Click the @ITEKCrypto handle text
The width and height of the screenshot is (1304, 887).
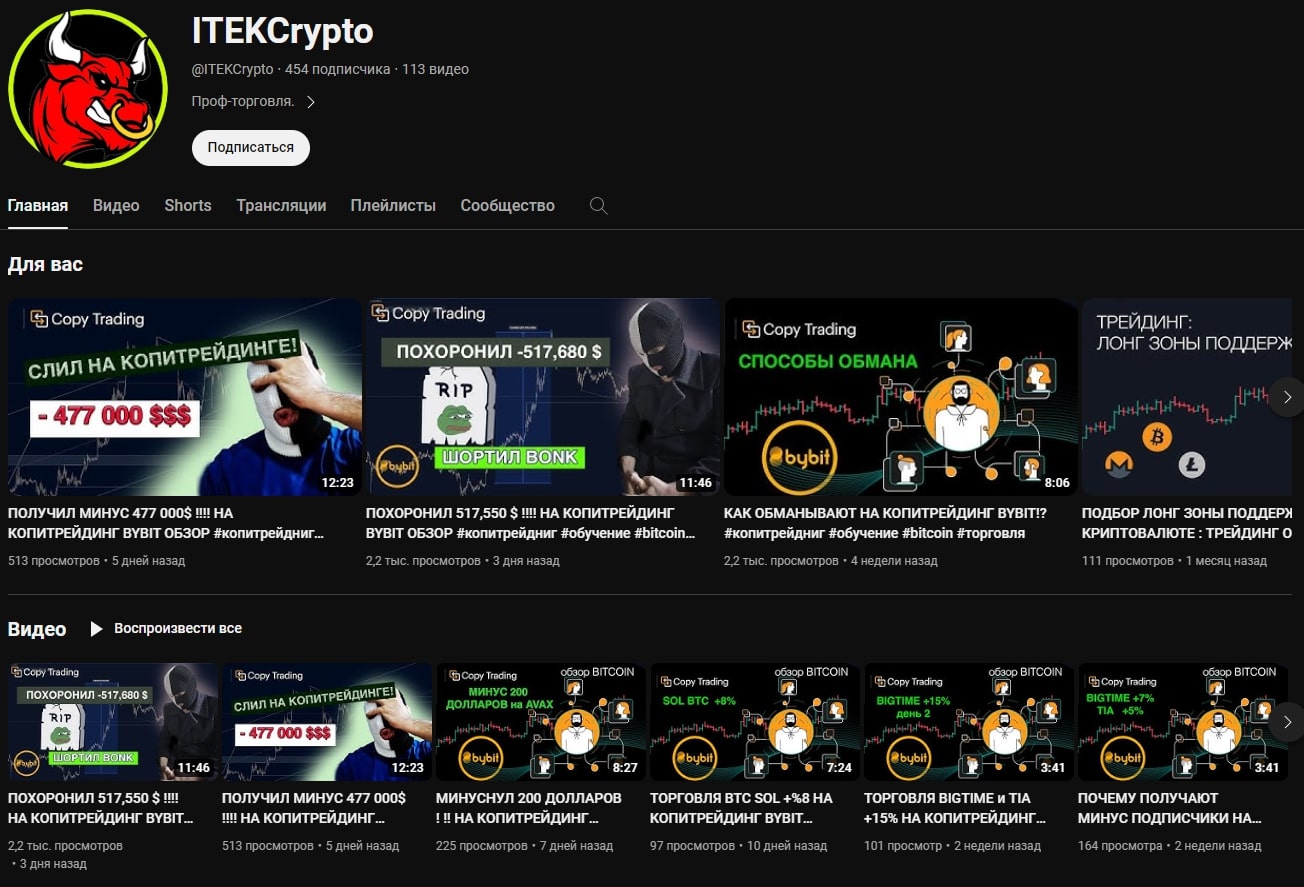[x=232, y=69]
